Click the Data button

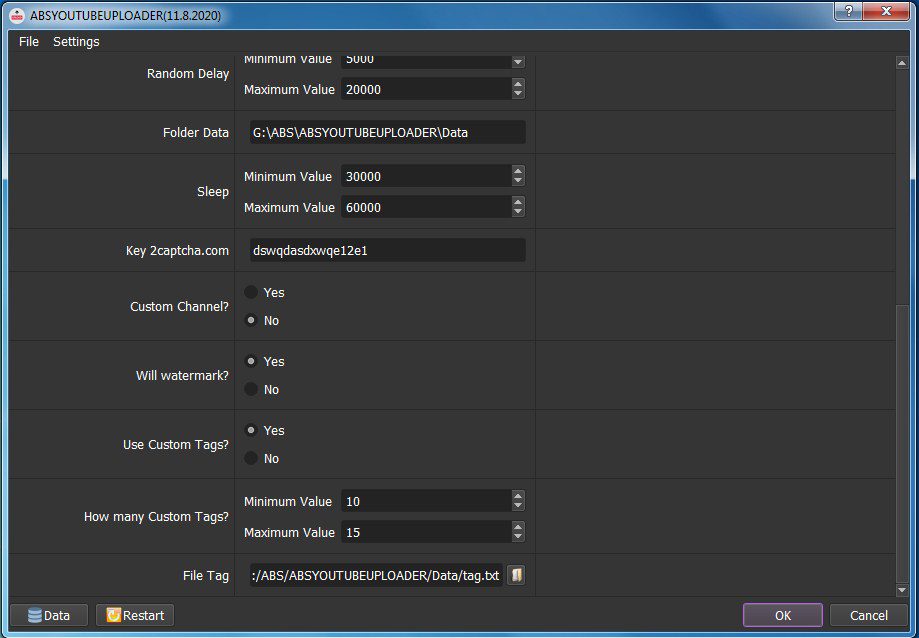tap(49, 615)
